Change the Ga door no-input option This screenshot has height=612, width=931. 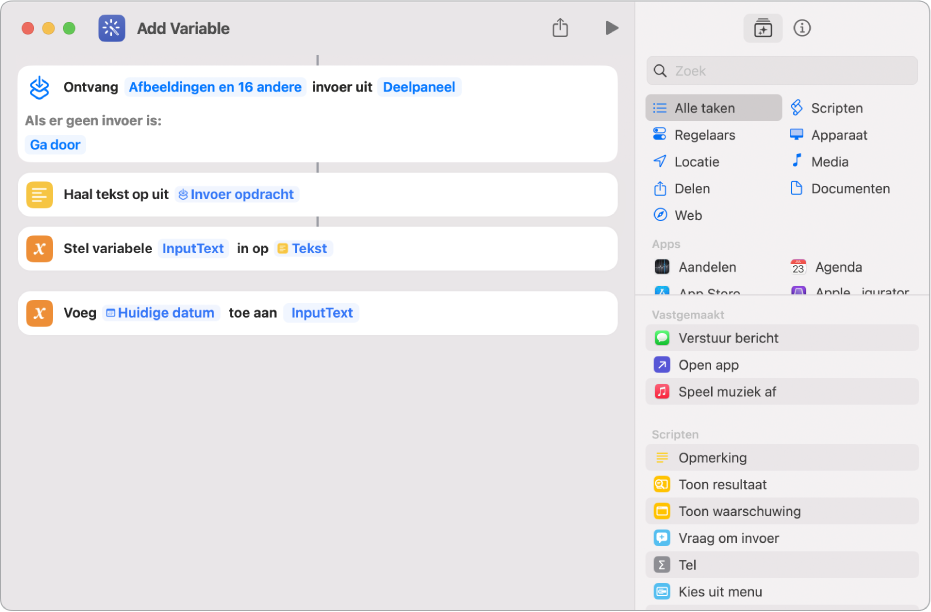(56, 144)
